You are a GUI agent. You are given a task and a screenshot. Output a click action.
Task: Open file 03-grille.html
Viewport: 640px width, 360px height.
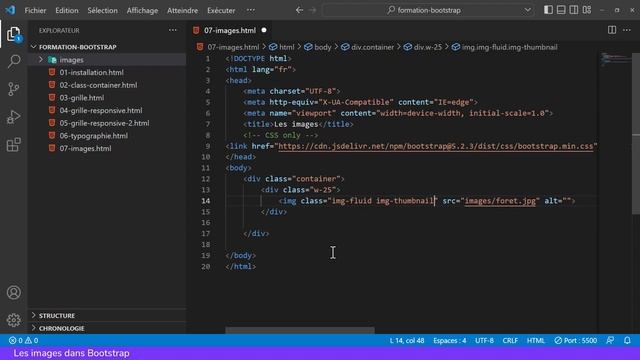pos(82,98)
